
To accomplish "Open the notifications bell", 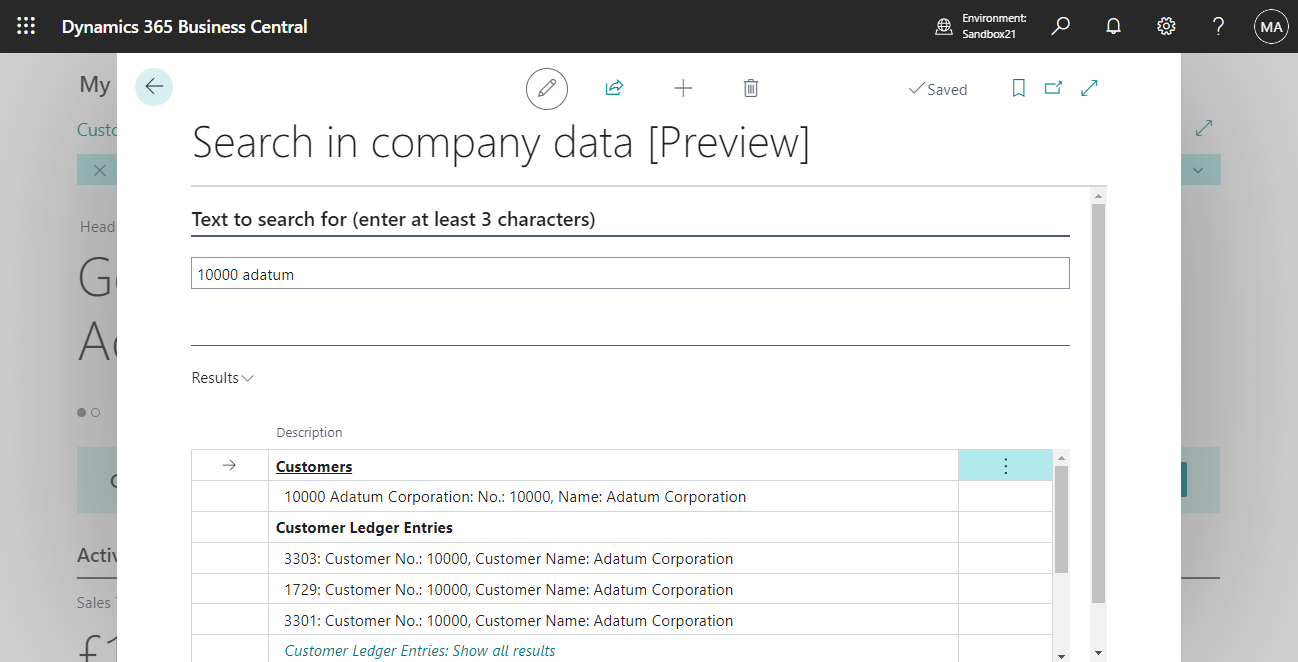I will point(1113,26).
